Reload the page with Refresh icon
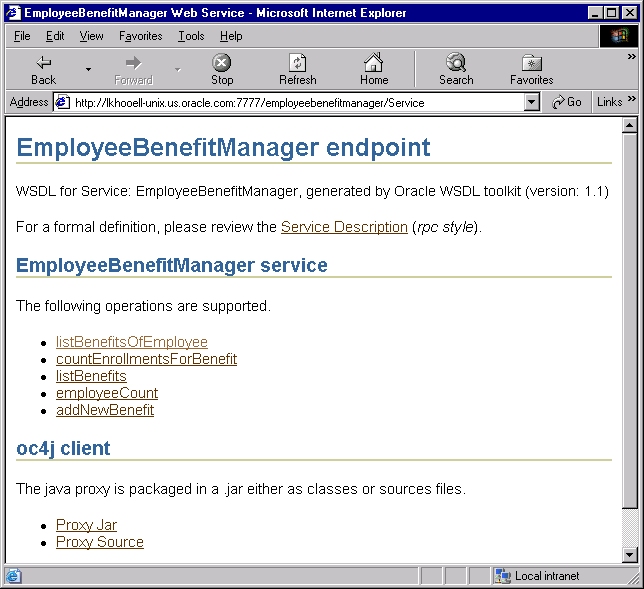 point(298,63)
